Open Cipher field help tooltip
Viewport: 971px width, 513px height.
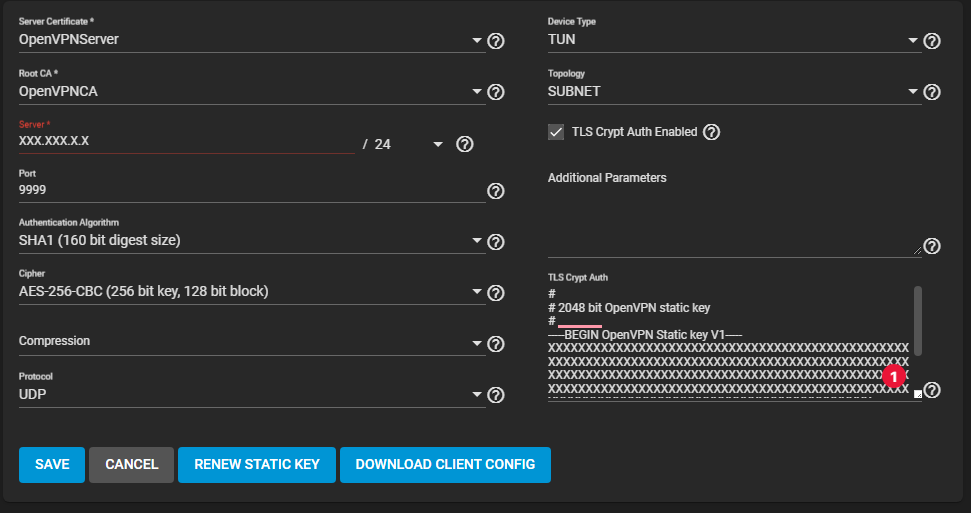tap(495, 293)
